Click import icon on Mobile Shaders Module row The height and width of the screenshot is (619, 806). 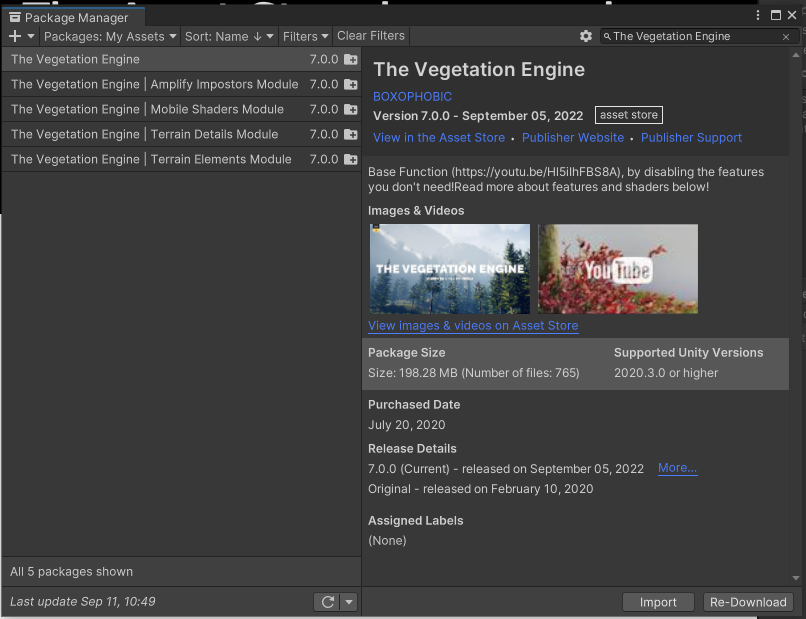351,110
